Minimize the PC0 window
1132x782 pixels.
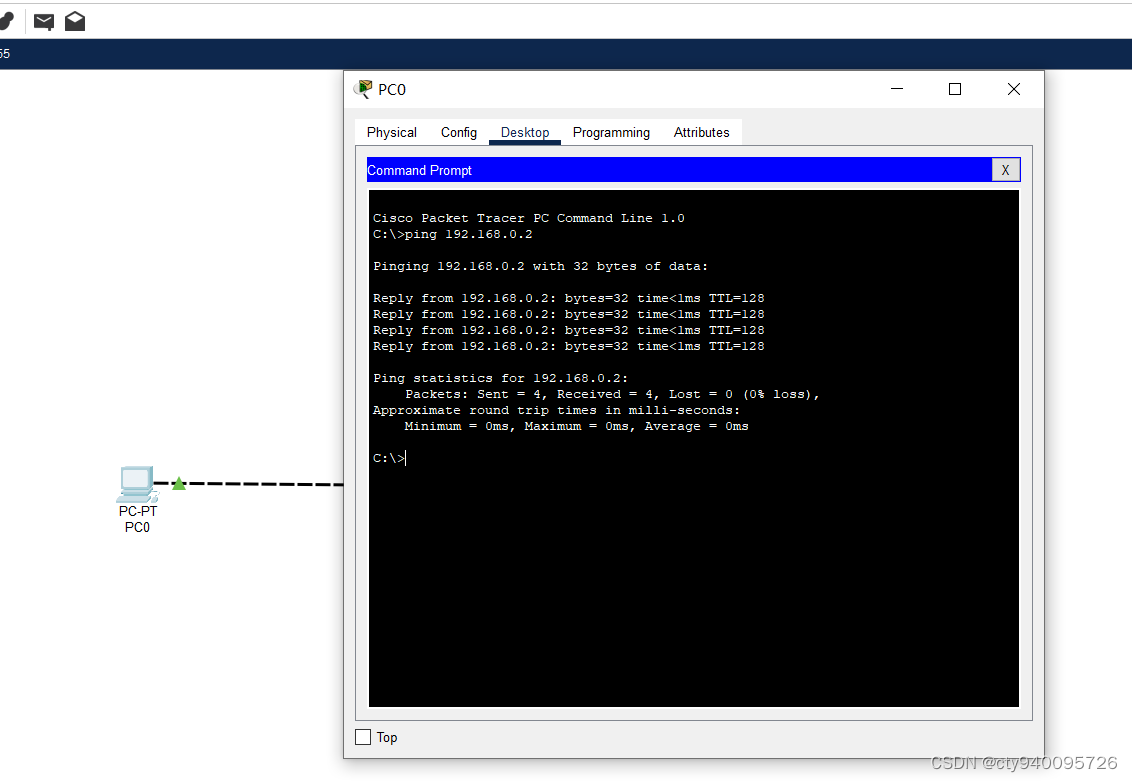[x=897, y=89]
